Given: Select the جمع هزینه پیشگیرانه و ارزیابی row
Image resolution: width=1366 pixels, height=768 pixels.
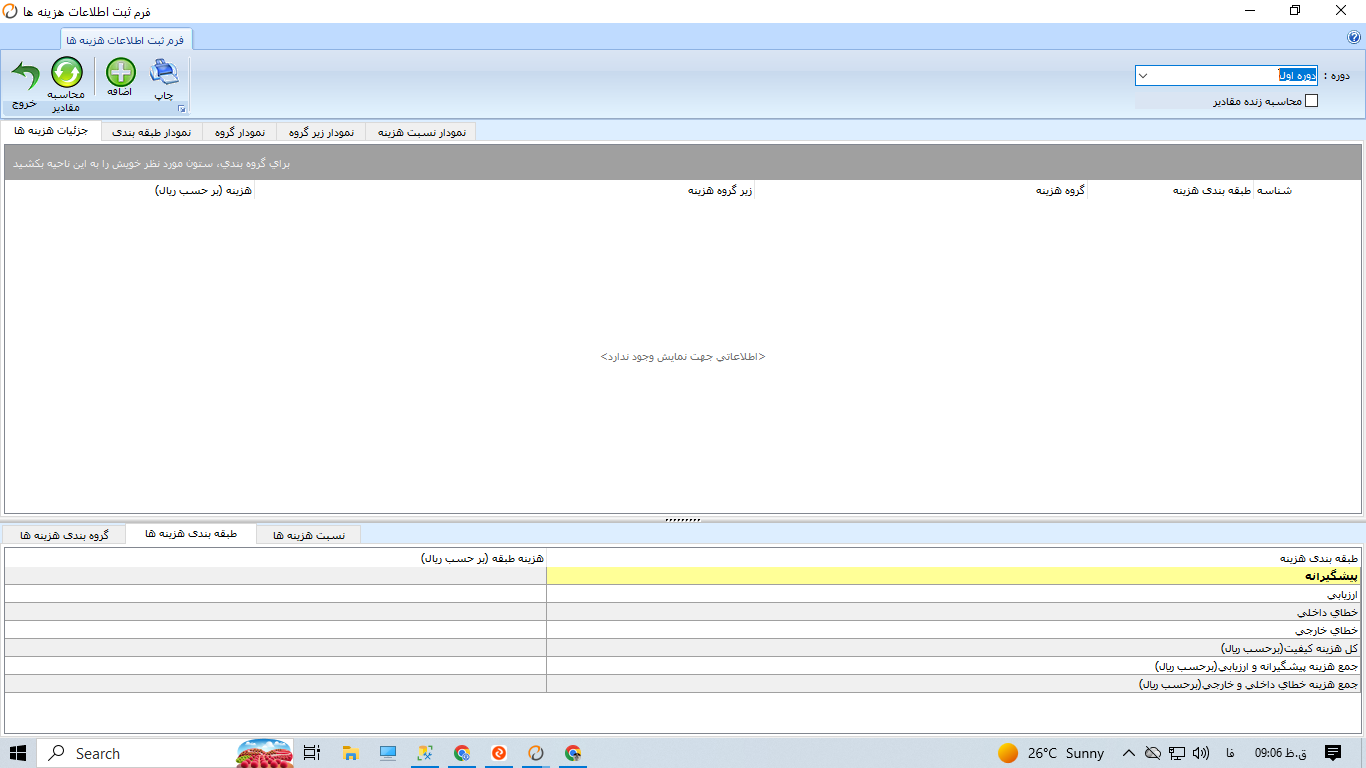Looking at the screenshot, I should pos(683,666).
